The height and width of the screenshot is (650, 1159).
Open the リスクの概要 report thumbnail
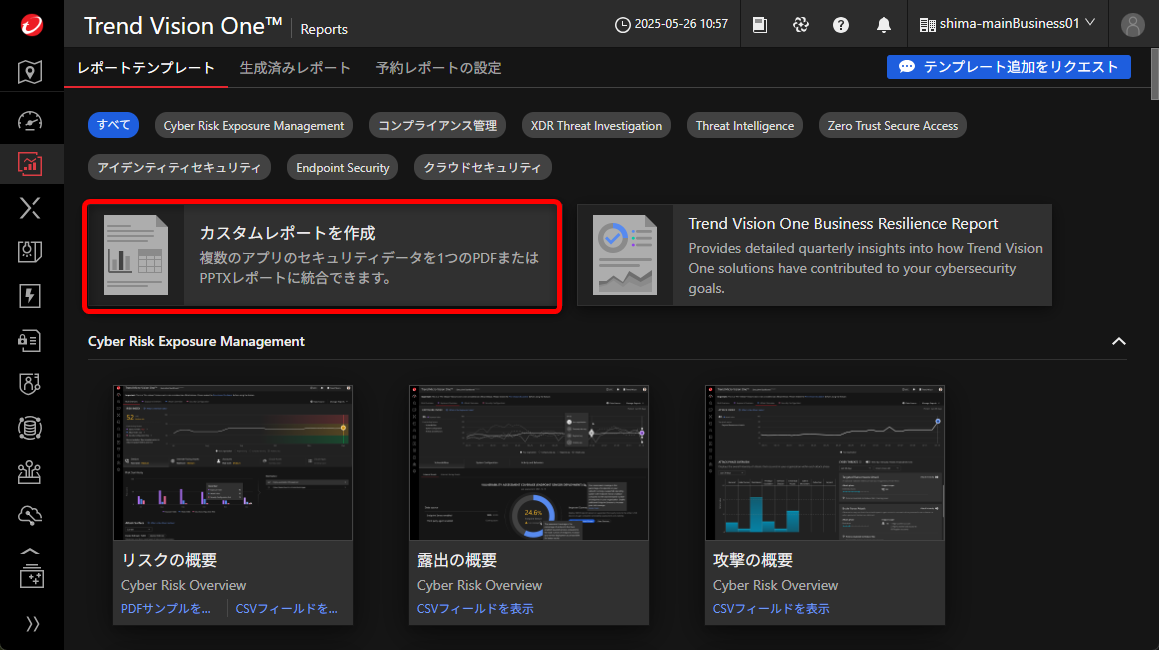(x=233, y=462)
